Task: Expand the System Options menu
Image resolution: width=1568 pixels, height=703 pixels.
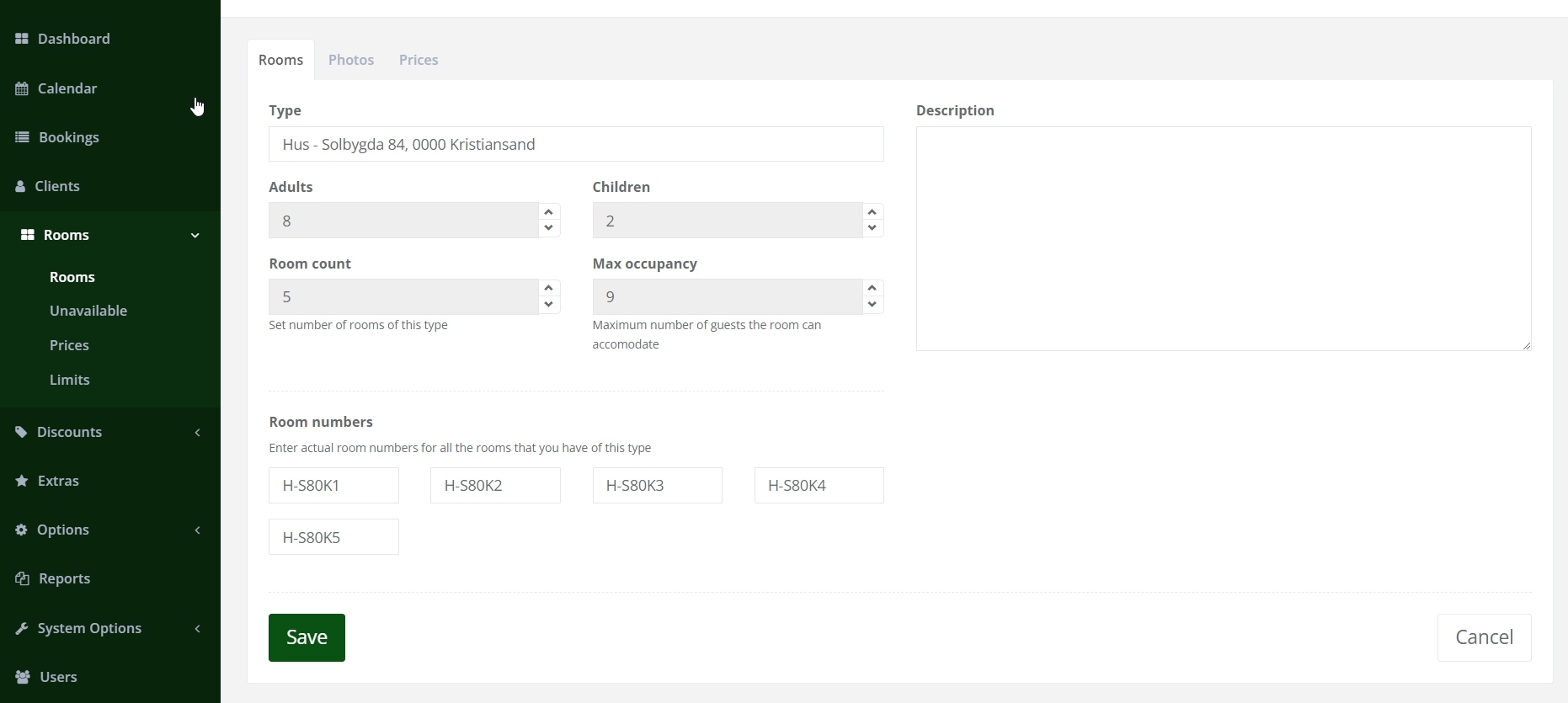Action: (197, 628)
